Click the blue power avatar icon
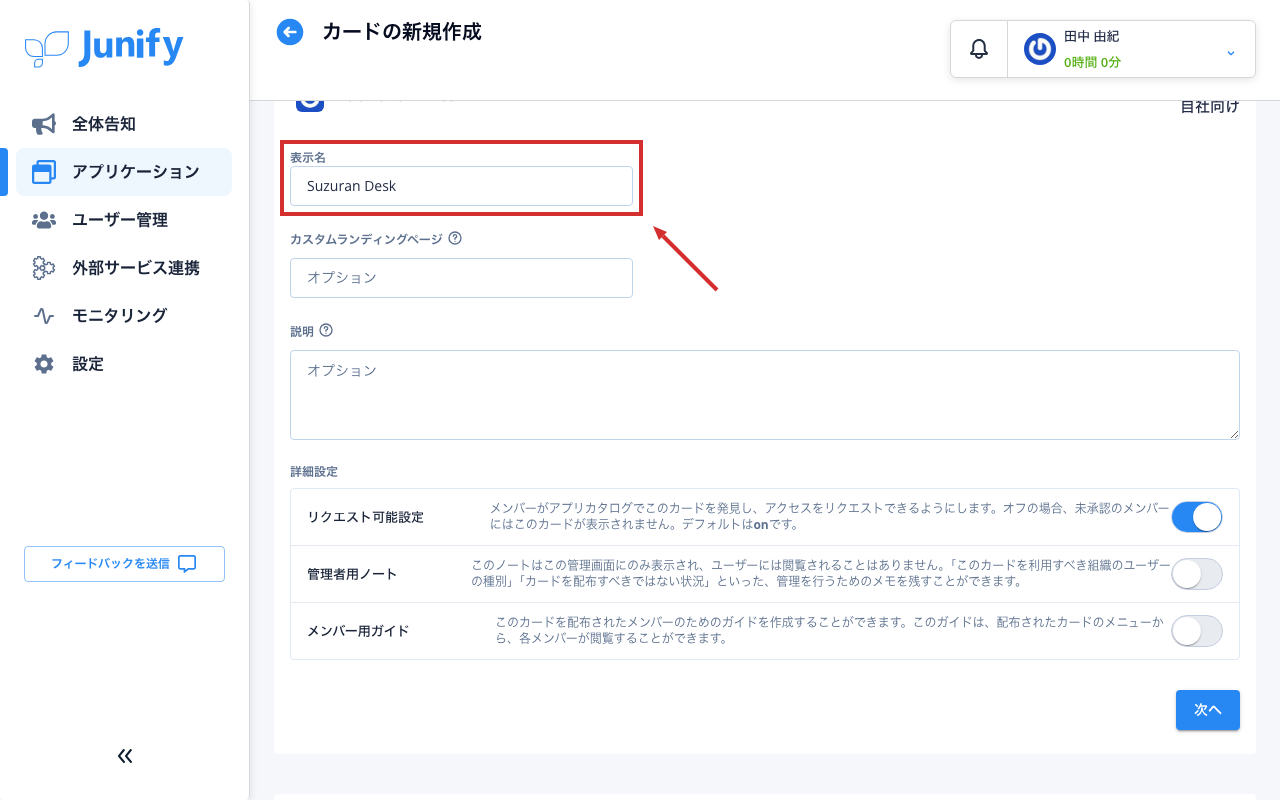Image resolution: width=1280 pixels, height=800 pixels. (x=1040, y=48)
